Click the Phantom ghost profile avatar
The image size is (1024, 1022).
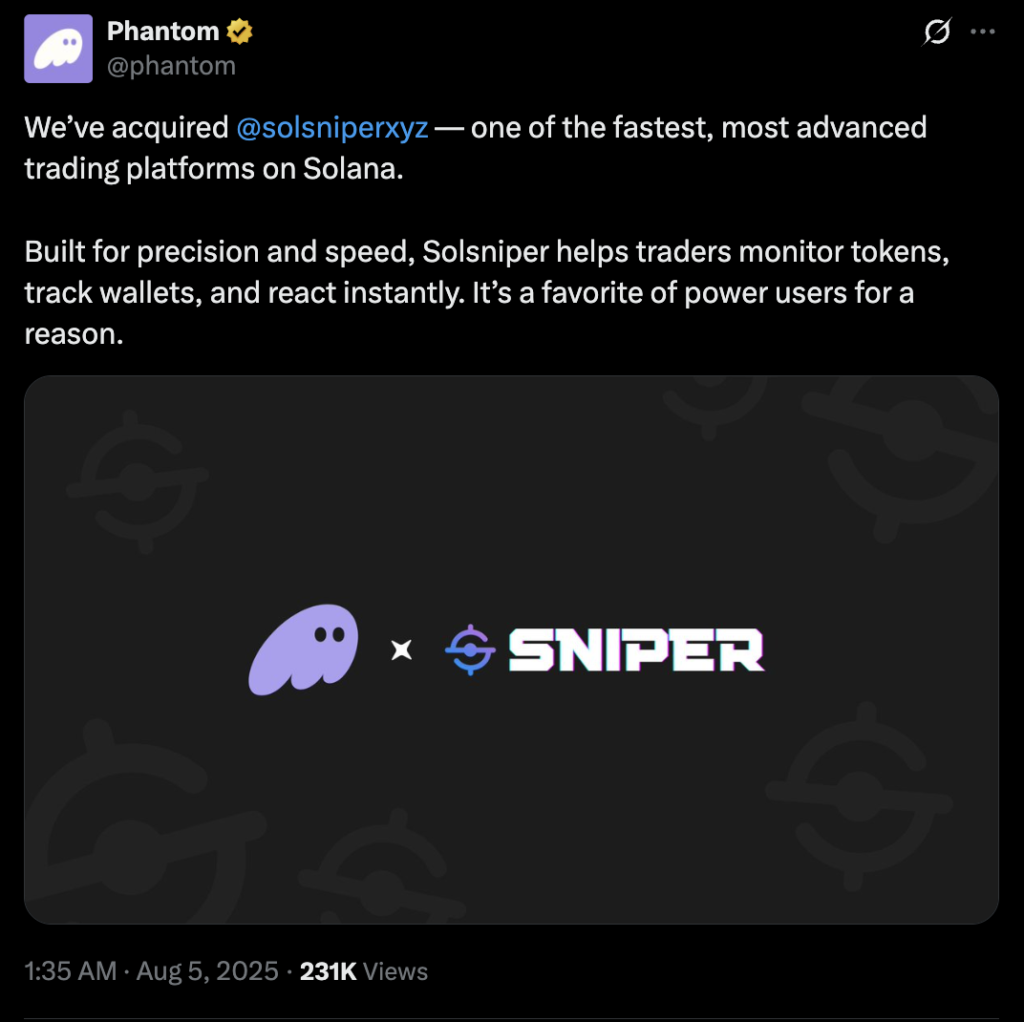(57, 47)
